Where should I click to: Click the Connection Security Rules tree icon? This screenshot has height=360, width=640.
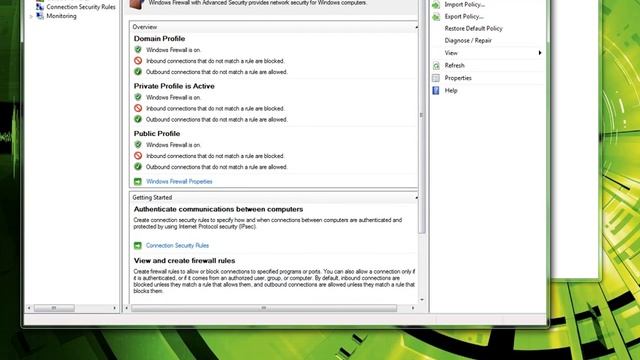tap(40, 7)
